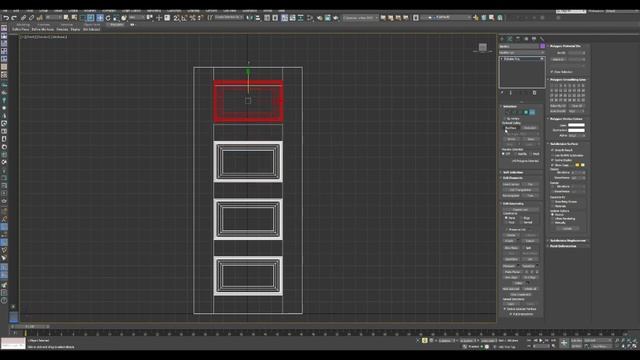Image resolution: width=640 pixels, height=360 pixels.
Task: Toggle the 3D Snaps icon
Action: tap(176, 18)
